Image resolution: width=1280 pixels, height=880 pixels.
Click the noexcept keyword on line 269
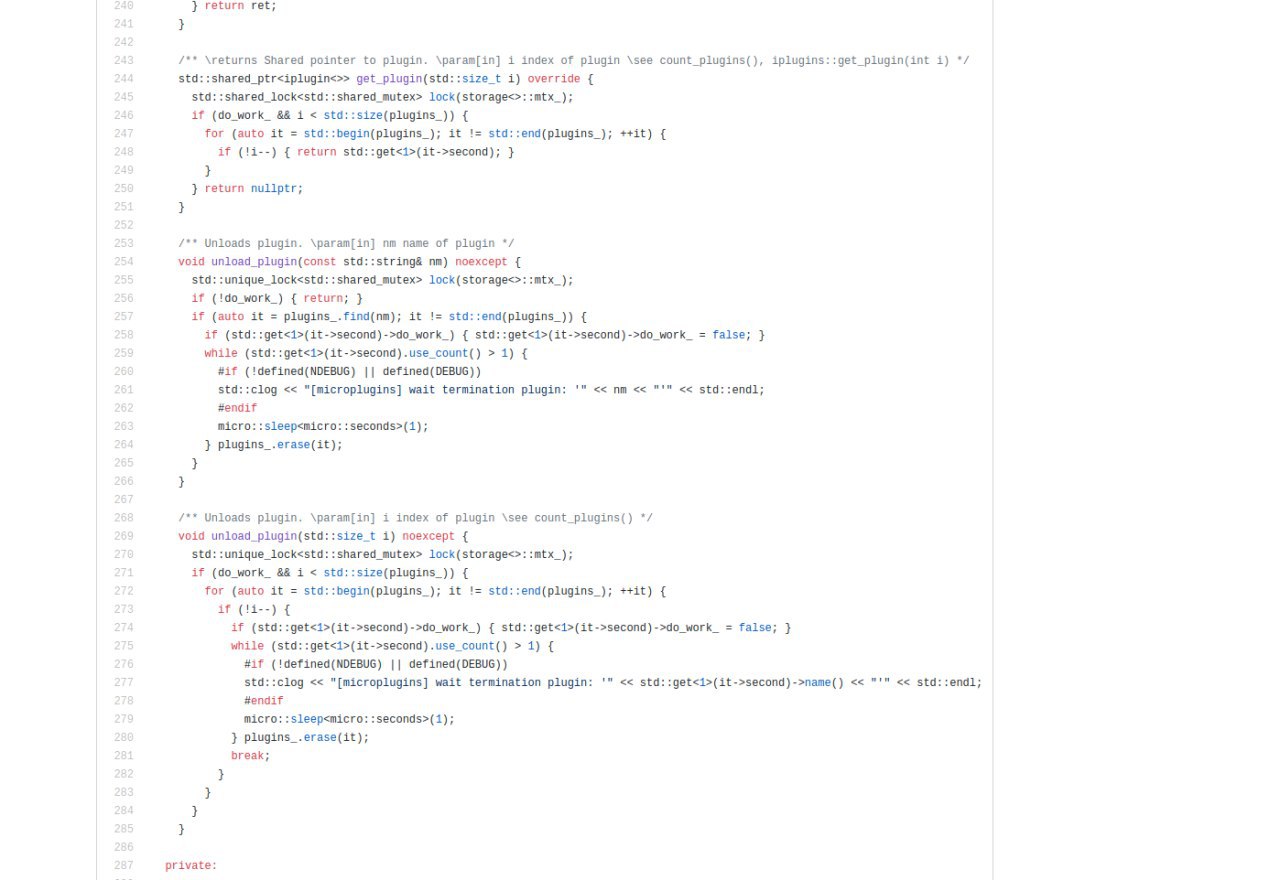(x=428, y=536)
